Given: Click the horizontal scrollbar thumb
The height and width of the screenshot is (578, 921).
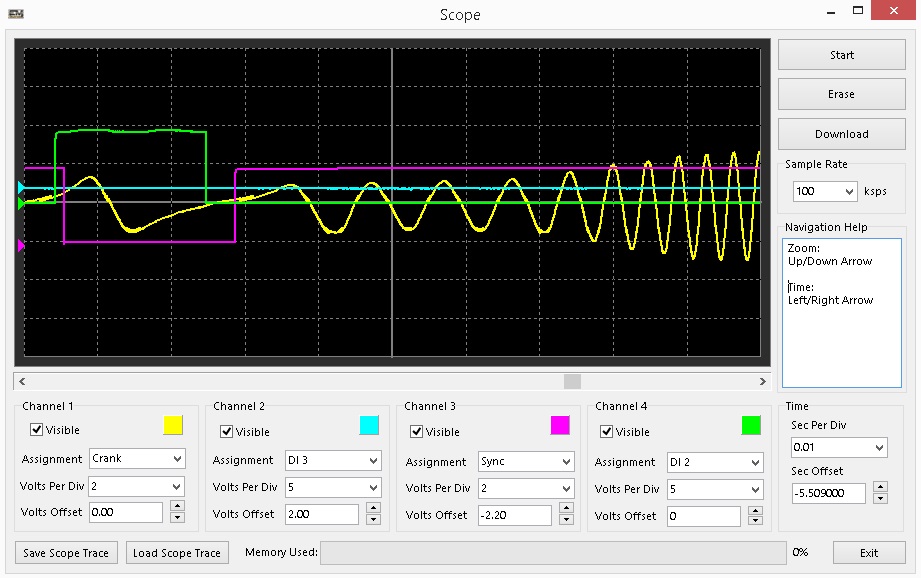Looking at the screenshot, I should click(x=572, y=381).
